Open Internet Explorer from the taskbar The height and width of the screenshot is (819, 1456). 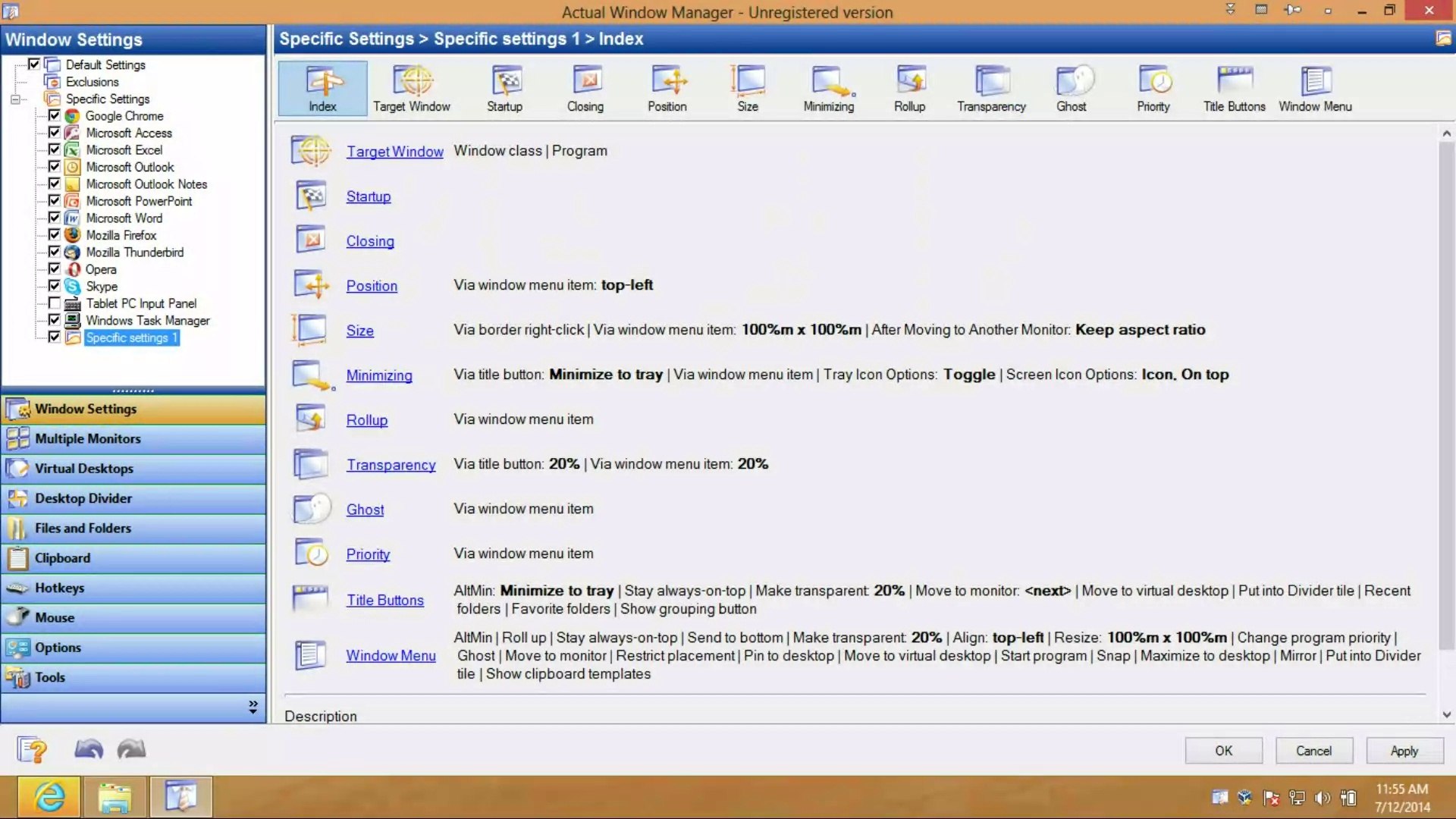point(49,797)
